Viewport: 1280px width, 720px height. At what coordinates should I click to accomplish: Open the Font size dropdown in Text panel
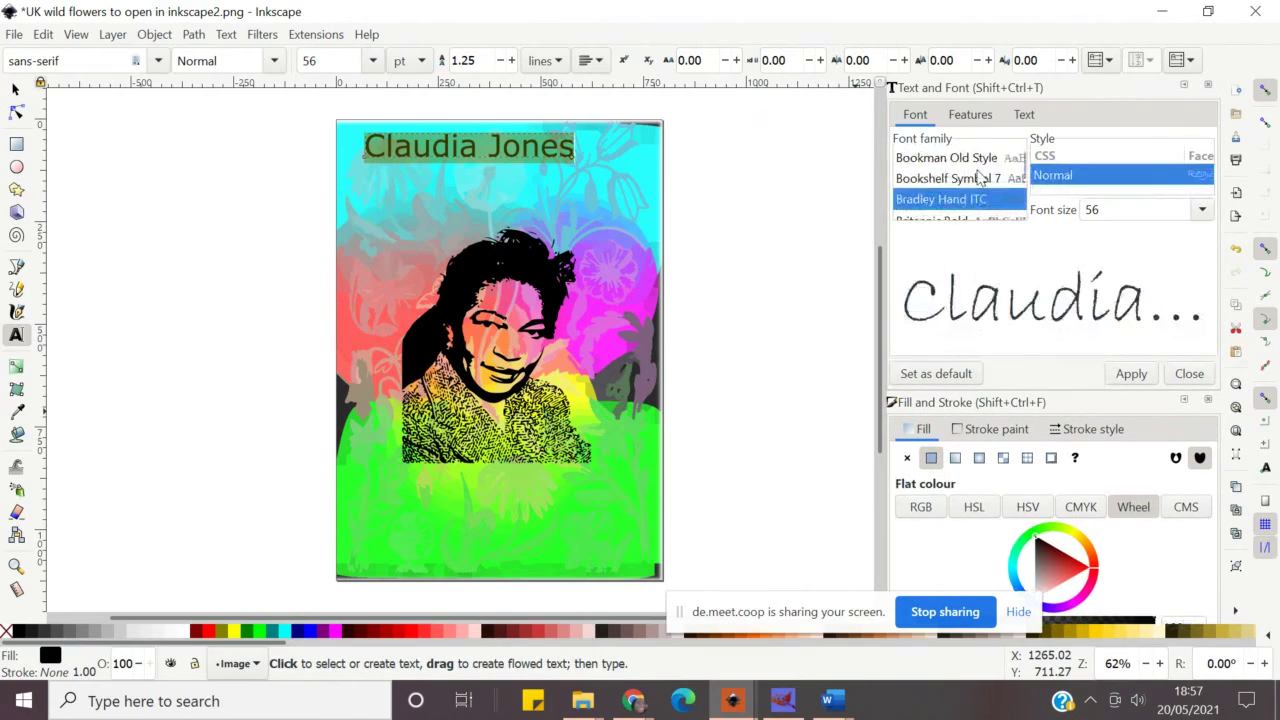[1202, 210]
